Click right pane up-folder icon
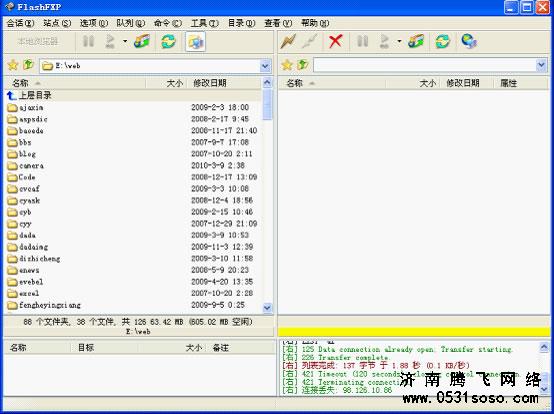Viewport: 554px width, 414px height. click(x=302, y=65)
